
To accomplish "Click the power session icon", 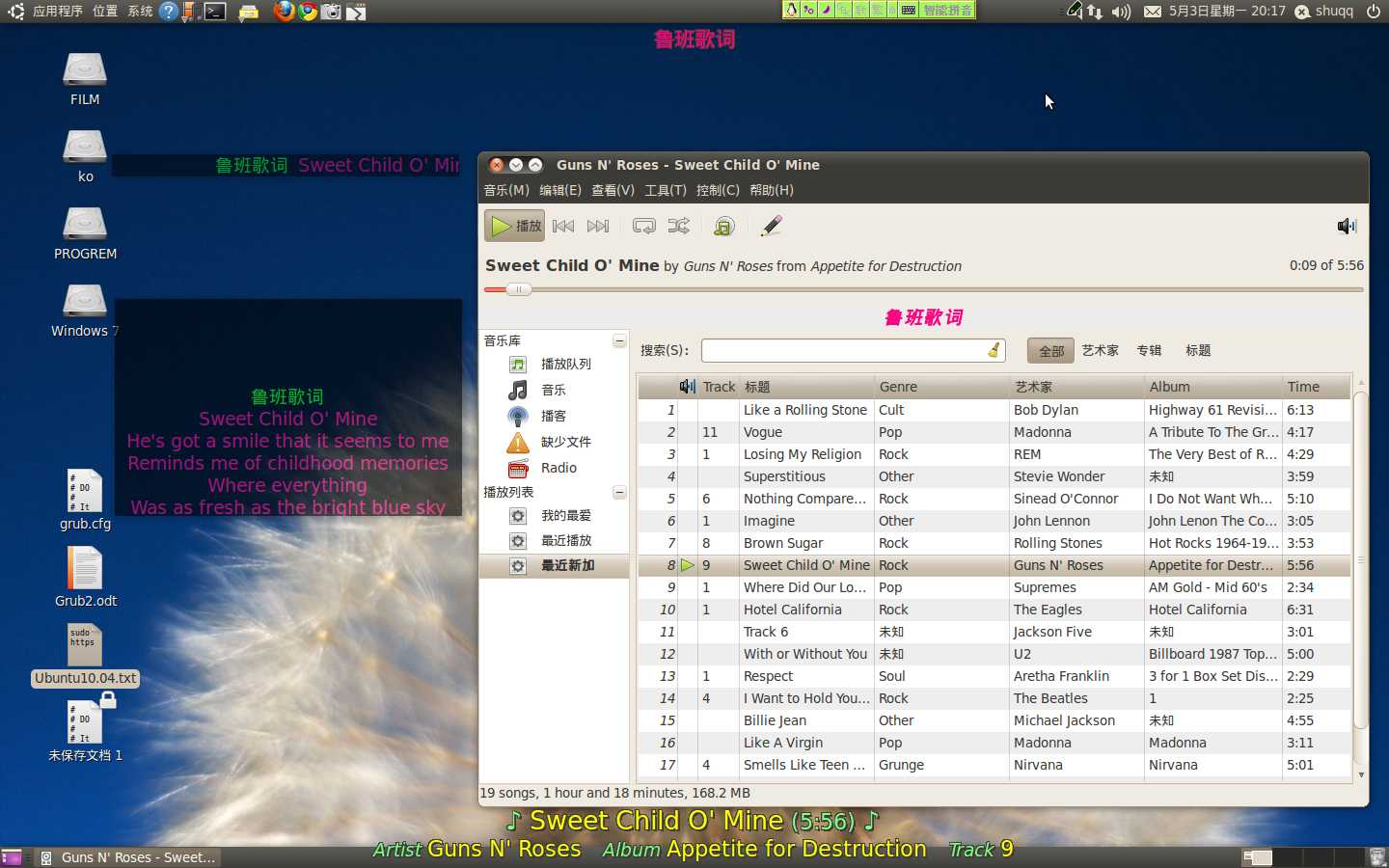I will click(x=1373, y=12).
